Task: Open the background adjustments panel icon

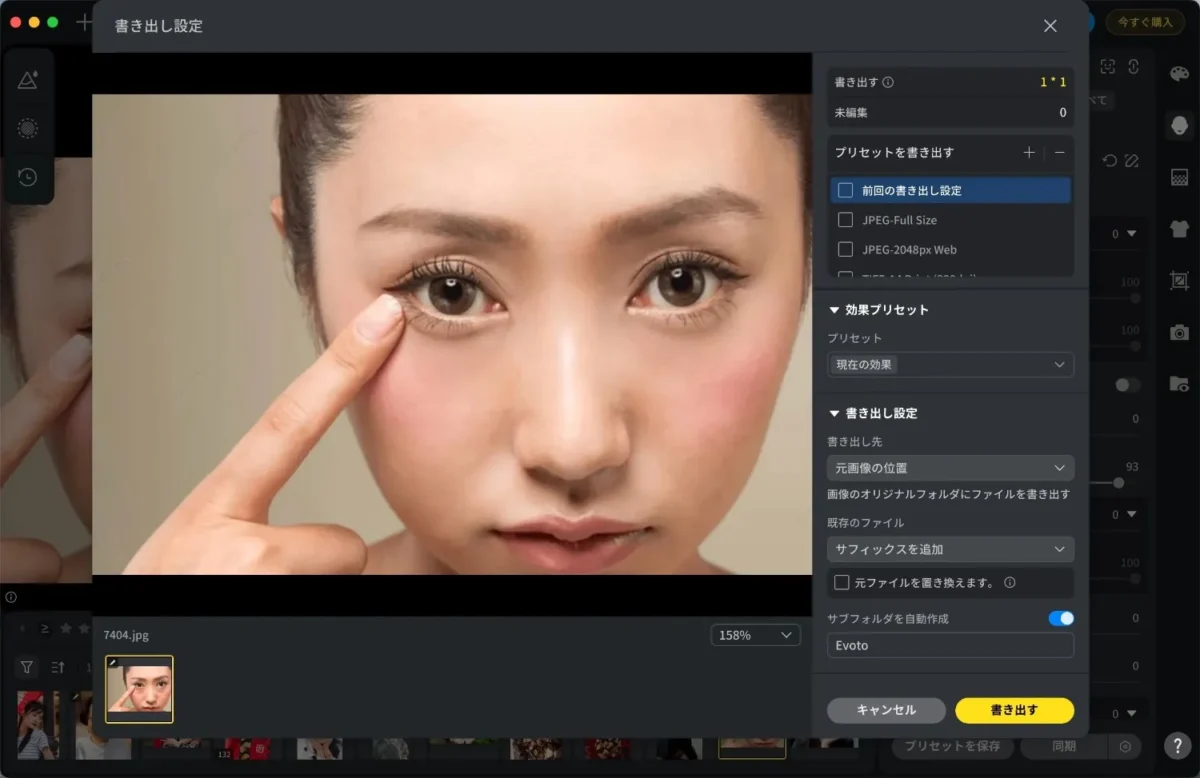Action: [1179, 177]
